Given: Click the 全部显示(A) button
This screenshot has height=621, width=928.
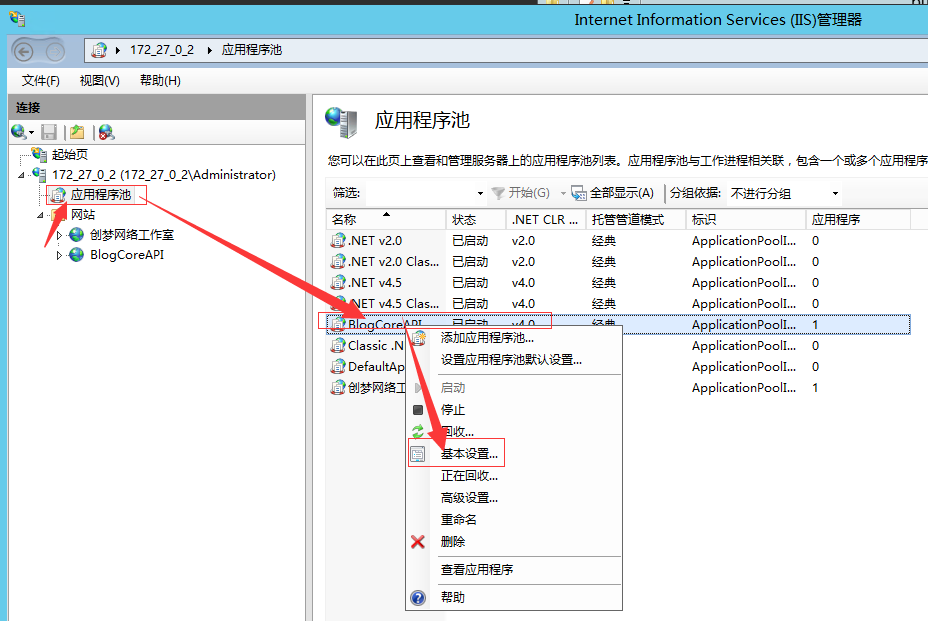Looking at the screenshot, I should pos(613,193).
